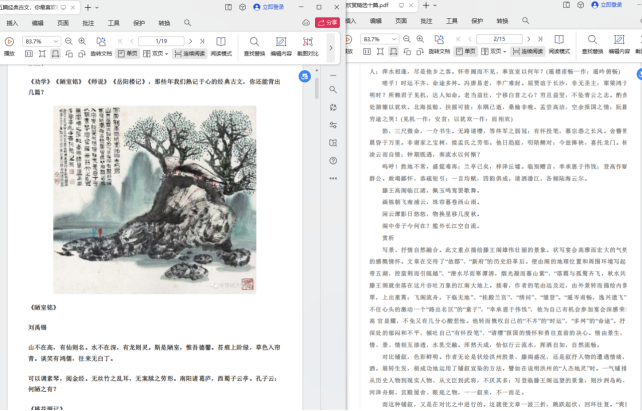
Task: Add a new tab in right window
Action: pyautogui.click(x=426, y=5)
